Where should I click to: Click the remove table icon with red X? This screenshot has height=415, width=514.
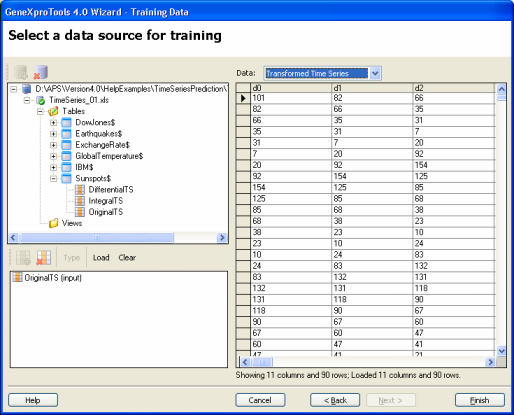tap(44, 258)
